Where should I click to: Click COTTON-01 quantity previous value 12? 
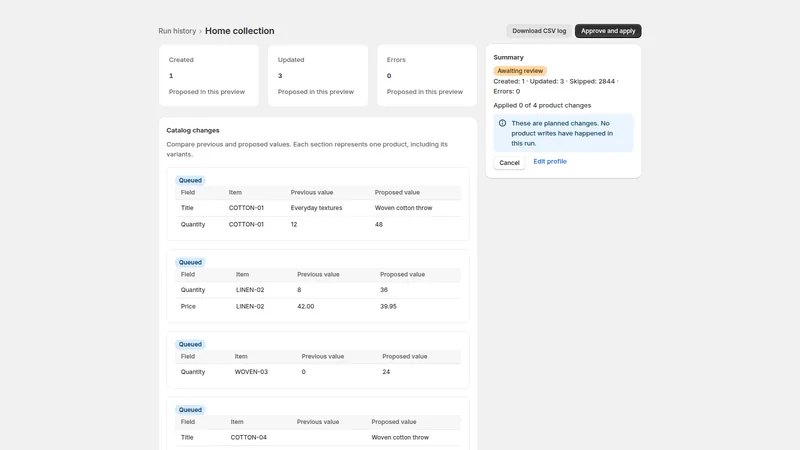click(294, 224)
